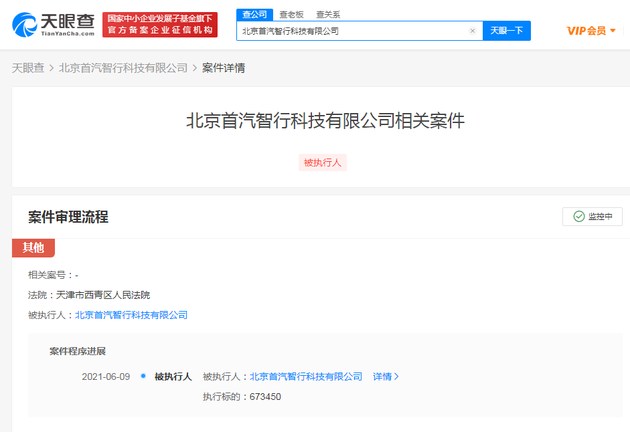Click the 2021-06-09 date text

click(106, 377)
